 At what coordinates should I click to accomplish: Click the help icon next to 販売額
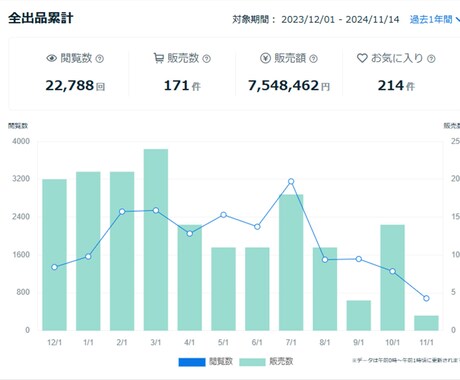point(313,59)
